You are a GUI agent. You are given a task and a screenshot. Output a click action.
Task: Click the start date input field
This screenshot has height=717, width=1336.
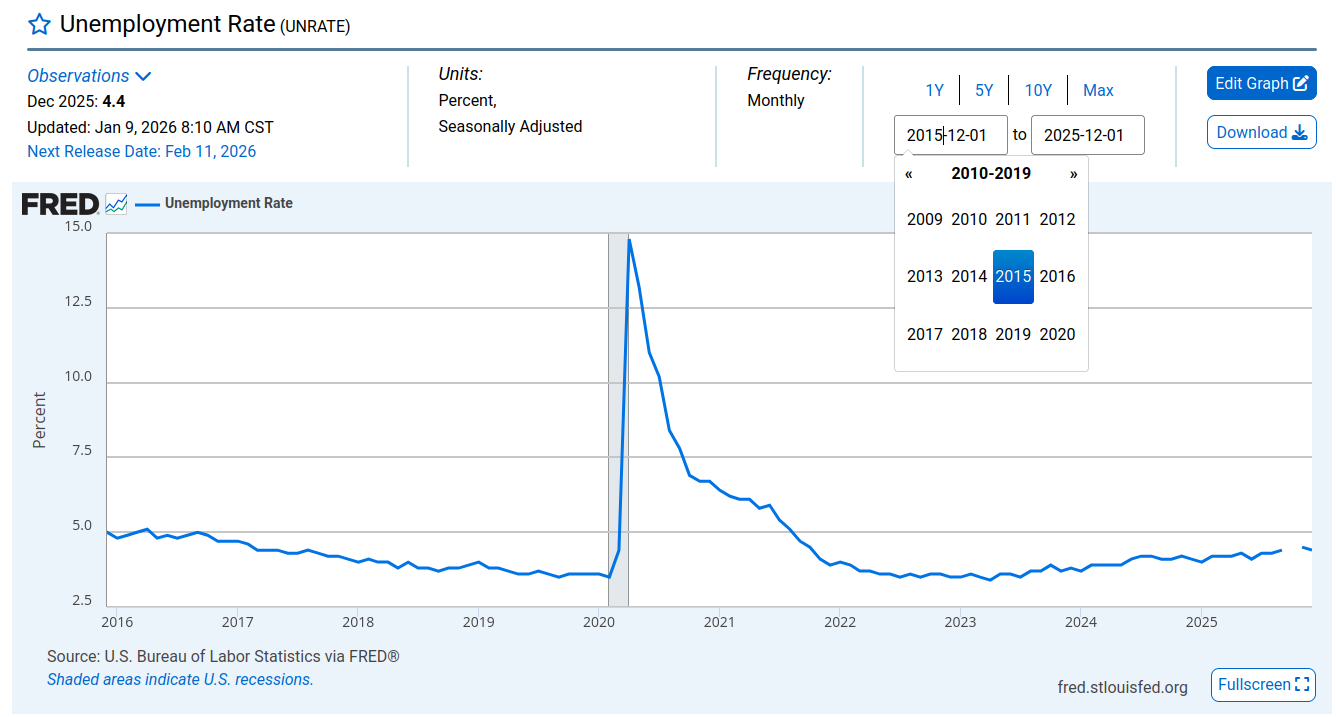click(950, 135)
